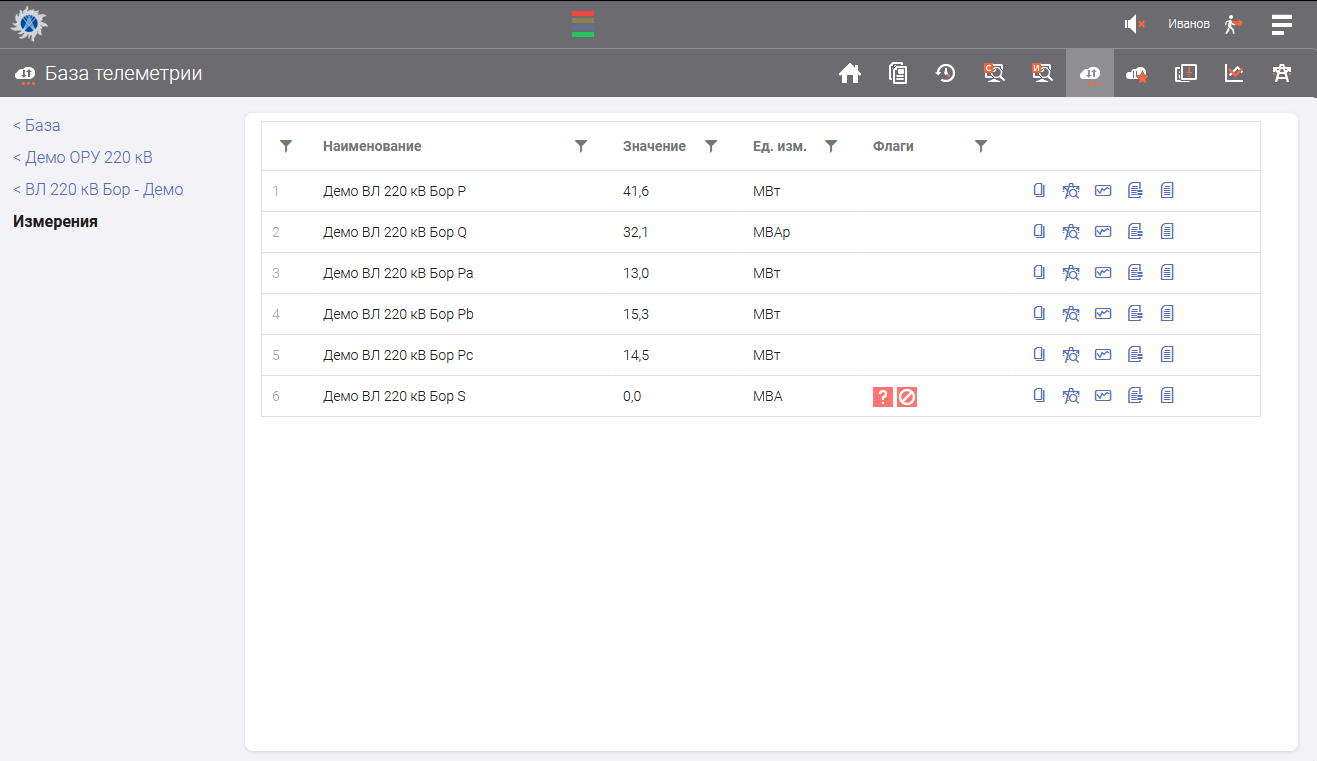Open the history clock icon in toolbar
1317x761 pixels.
coord(945,73)
